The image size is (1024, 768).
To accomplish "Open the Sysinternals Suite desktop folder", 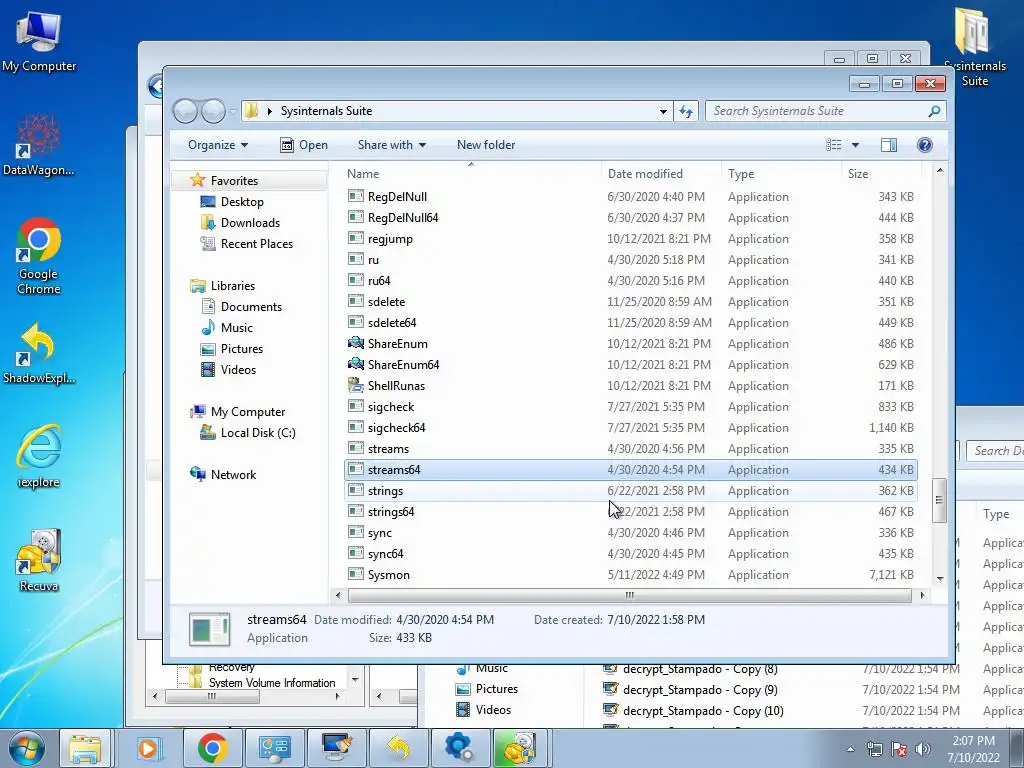I will (974, 46).
